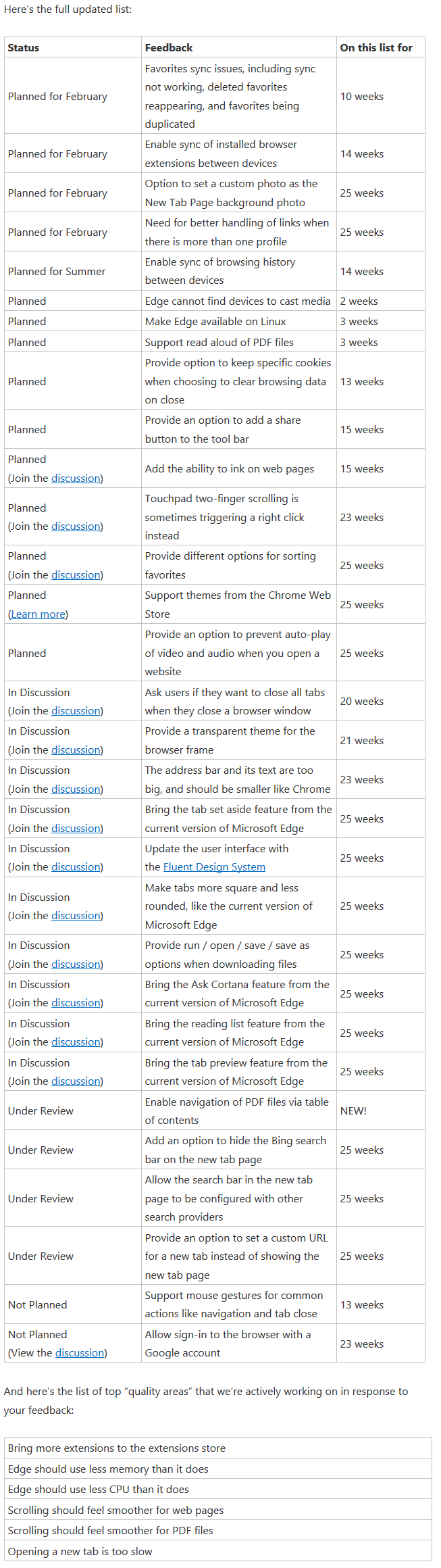441x1568 pixels.
Task: Join discussion about making tabs more square
Action: click(x=76, y=916)
